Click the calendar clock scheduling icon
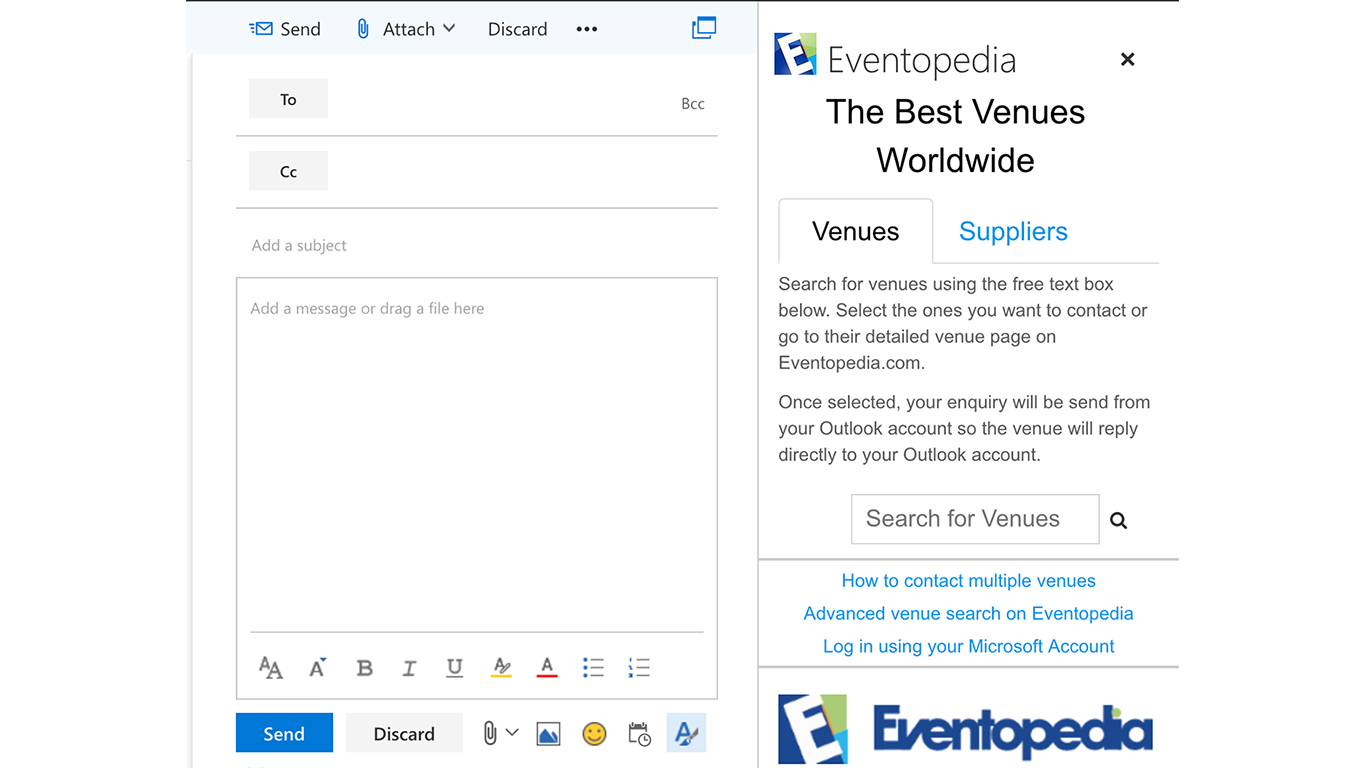1366x768 pixels. point(640,734)
